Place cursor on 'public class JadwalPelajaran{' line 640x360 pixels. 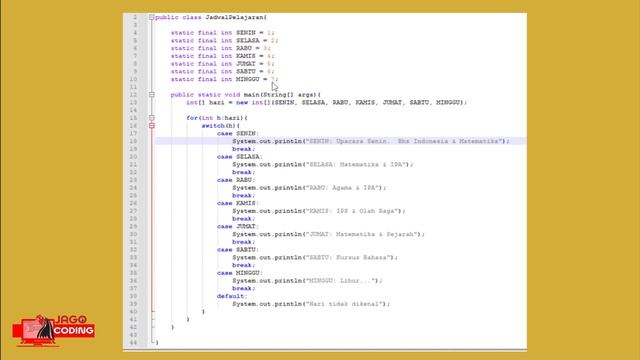click(x=211, y=17)
